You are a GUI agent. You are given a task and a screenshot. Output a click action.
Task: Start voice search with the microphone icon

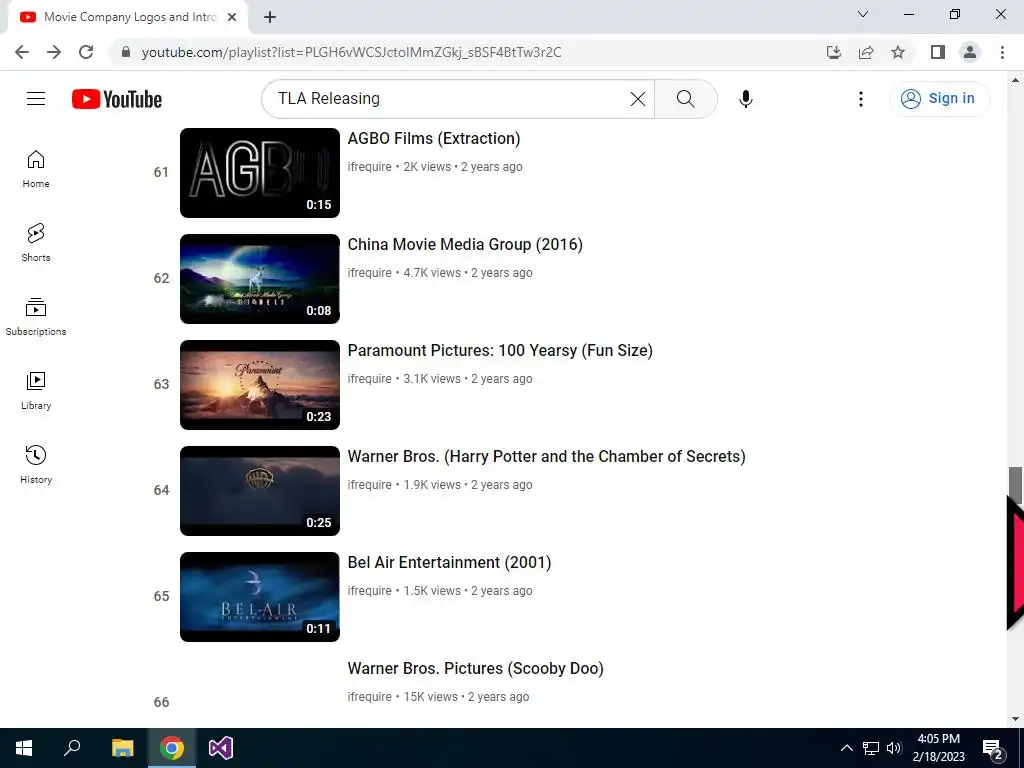point(745,99)
